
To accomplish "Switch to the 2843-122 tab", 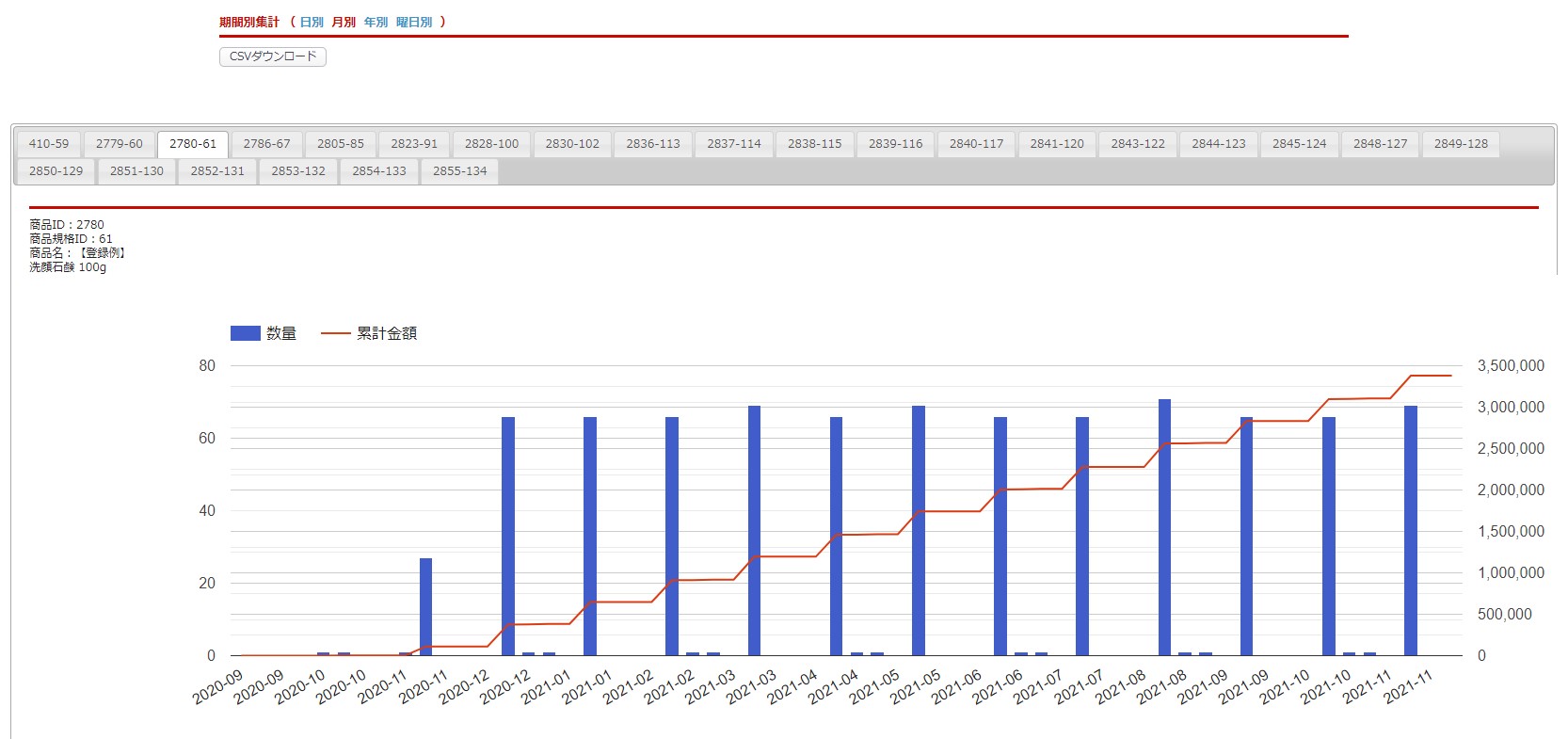I will (x=1137, y=144).
